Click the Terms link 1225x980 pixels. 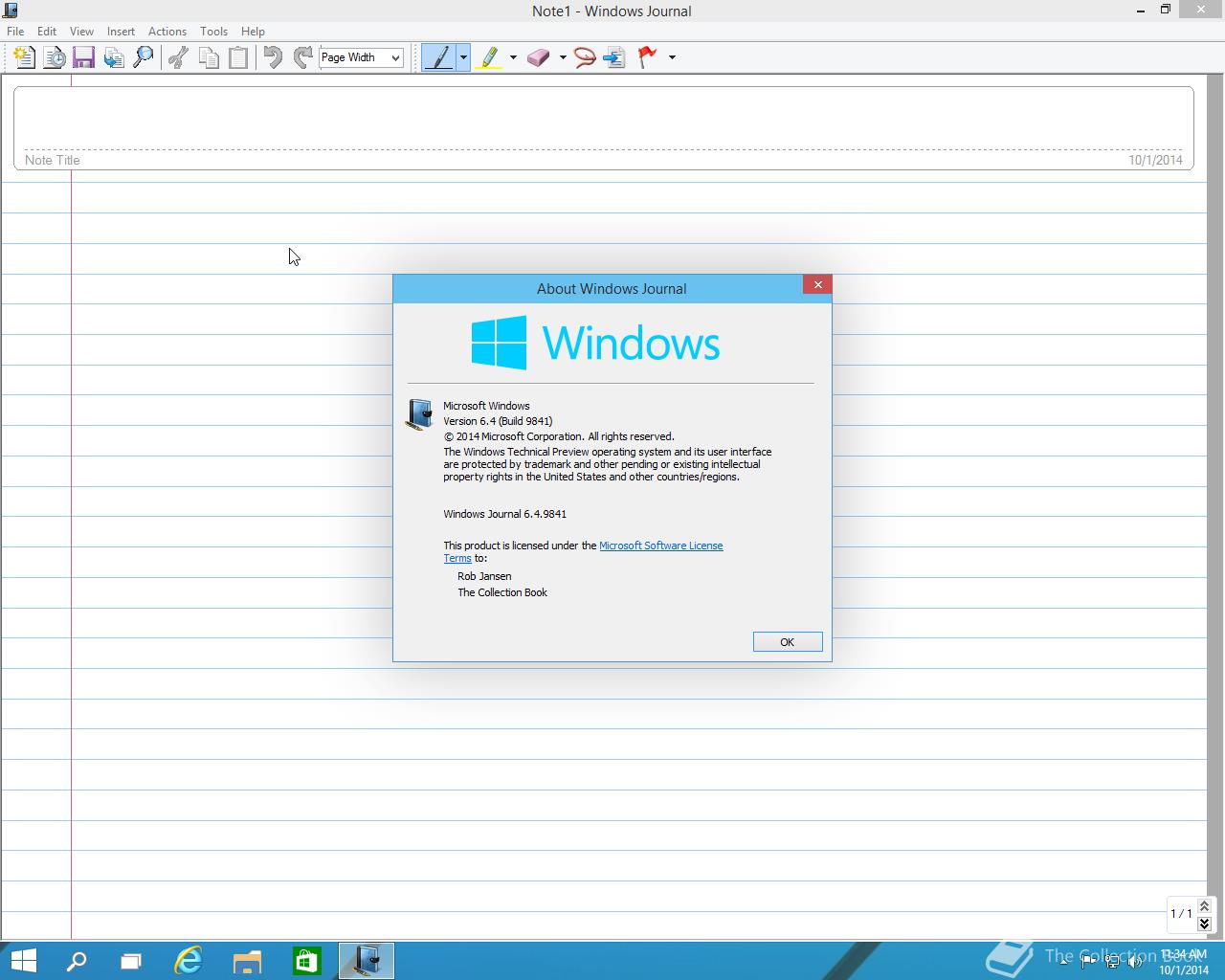[x=457, y=558]
